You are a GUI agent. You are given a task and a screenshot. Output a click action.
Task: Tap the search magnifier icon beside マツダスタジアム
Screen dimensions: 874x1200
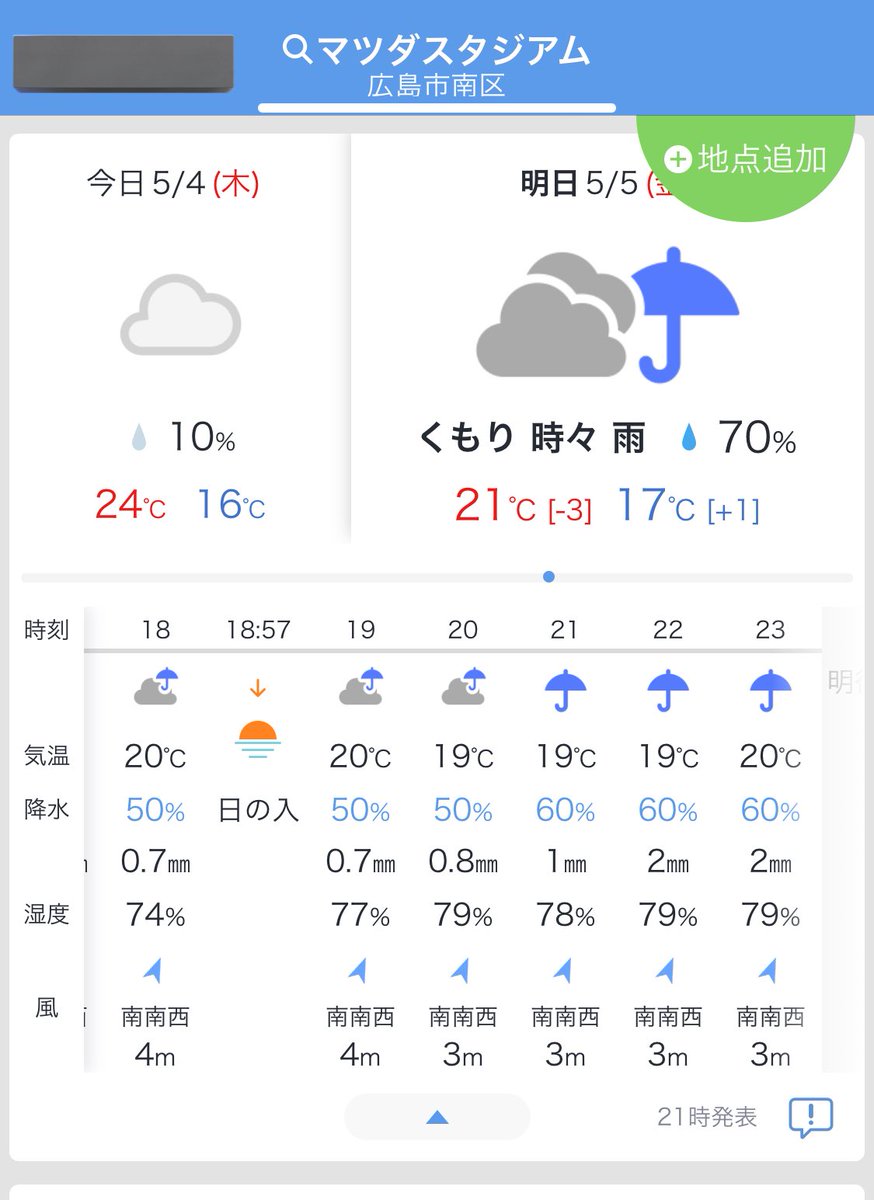coord(297,49)
